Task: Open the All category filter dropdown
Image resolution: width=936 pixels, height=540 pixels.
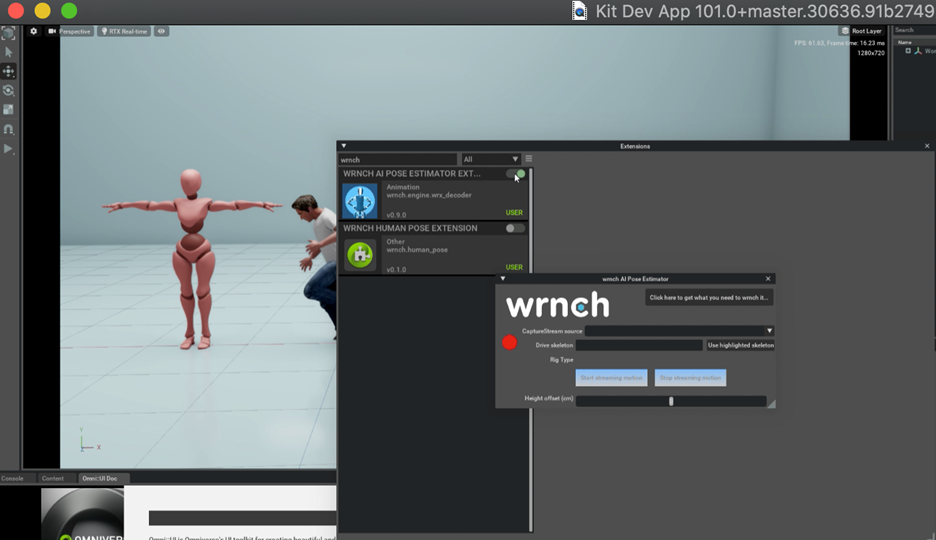Action: pos(490,159)
